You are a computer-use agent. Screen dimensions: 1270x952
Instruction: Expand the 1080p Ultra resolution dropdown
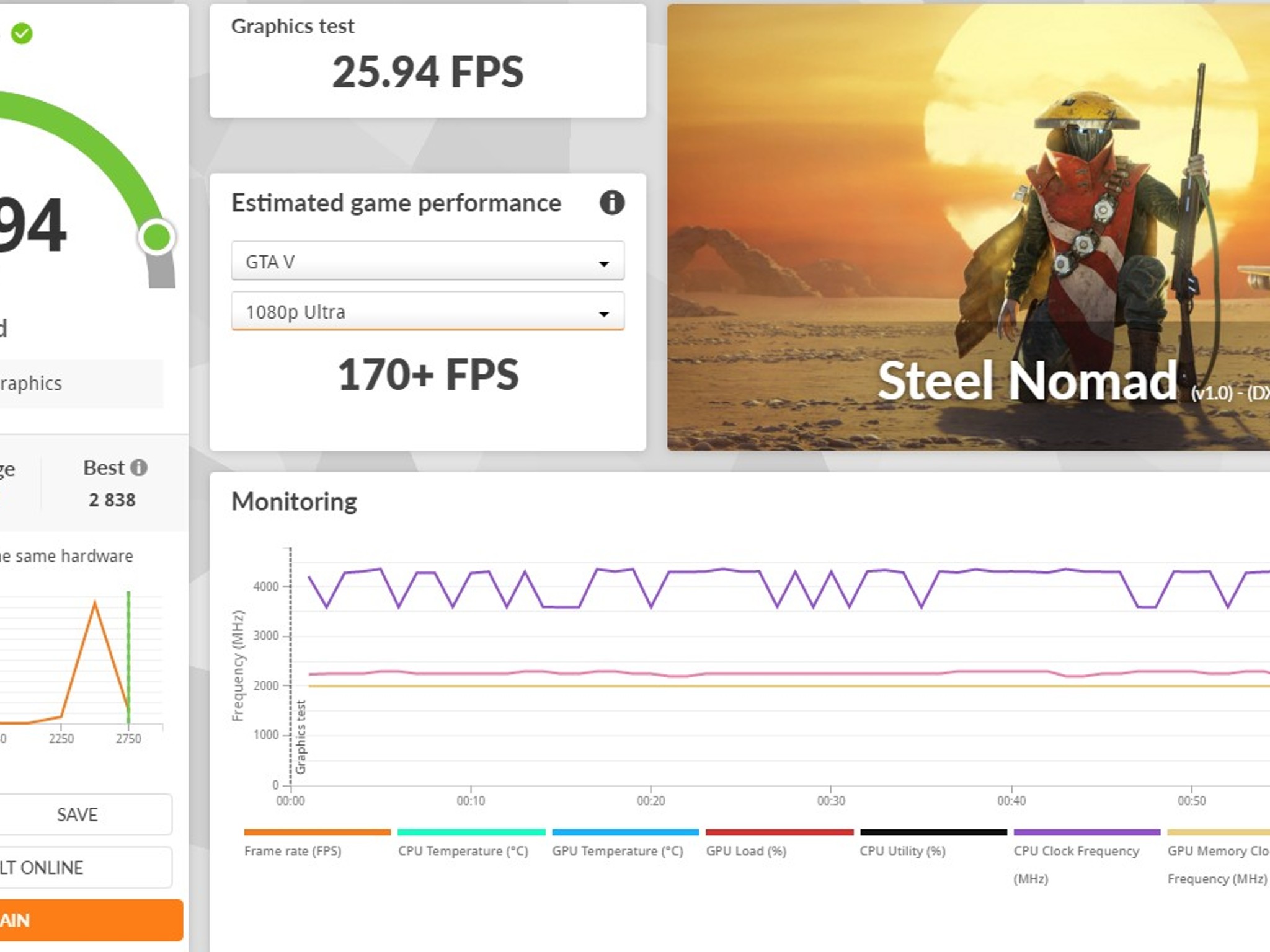click(x=427, y=311)
